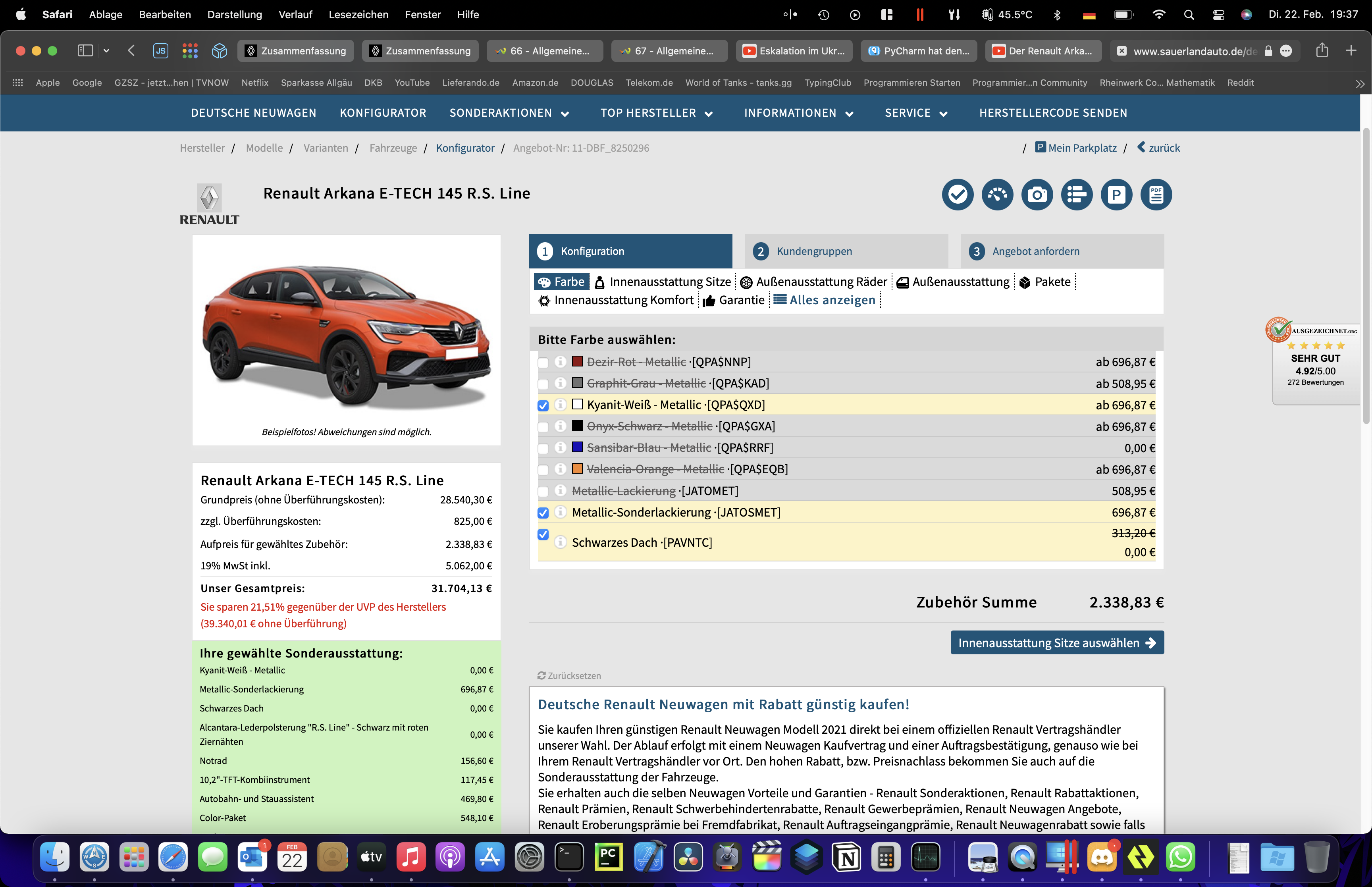Expand INFORMATIONEN dropdown menu

(x=799, y=113)
